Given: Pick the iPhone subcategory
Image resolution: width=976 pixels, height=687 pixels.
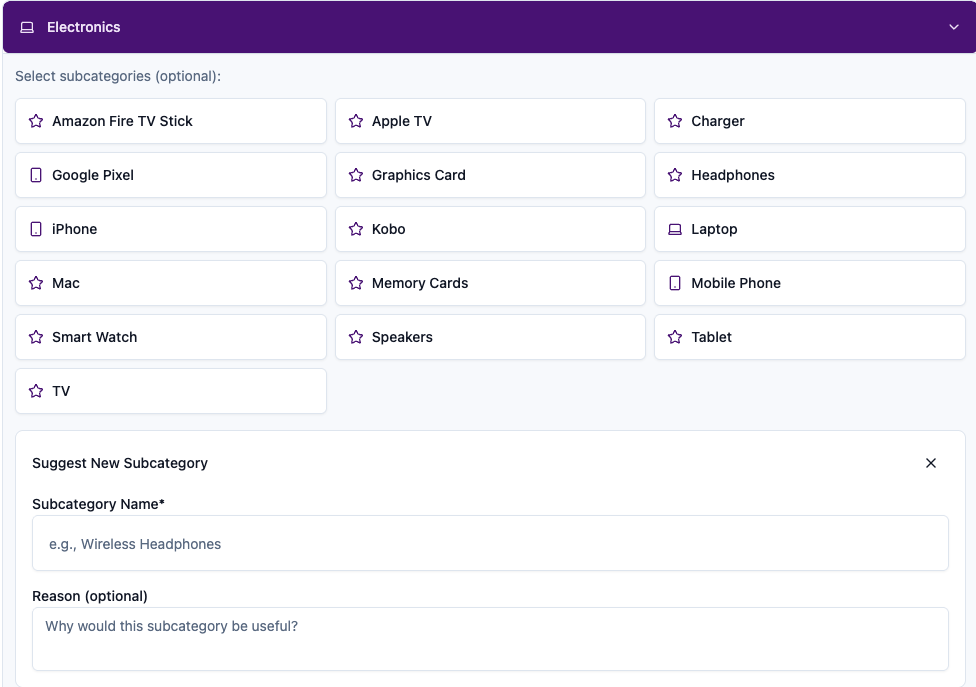Looking at the screenshot, I should 171,230.
